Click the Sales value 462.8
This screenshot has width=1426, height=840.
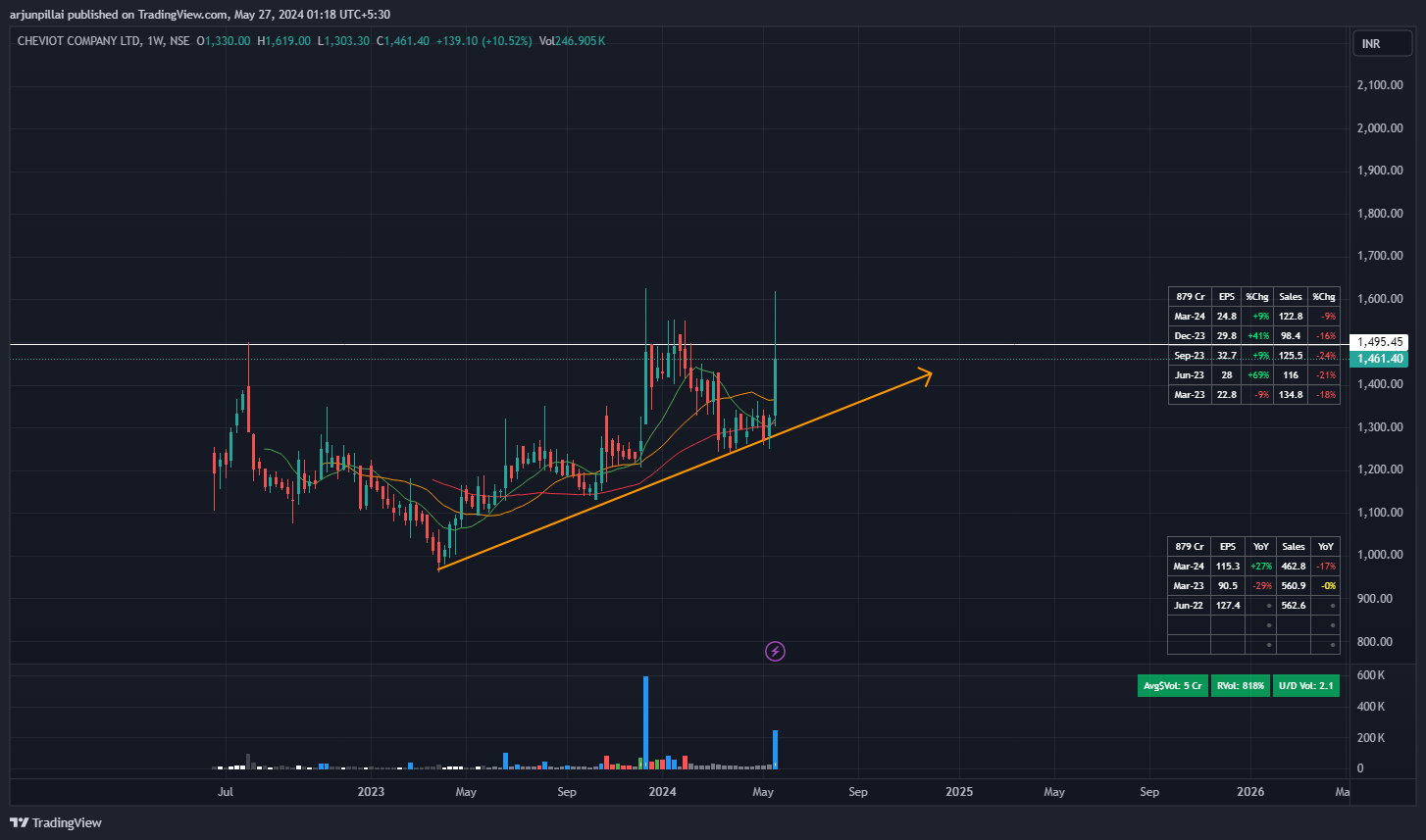point(1294,566)
